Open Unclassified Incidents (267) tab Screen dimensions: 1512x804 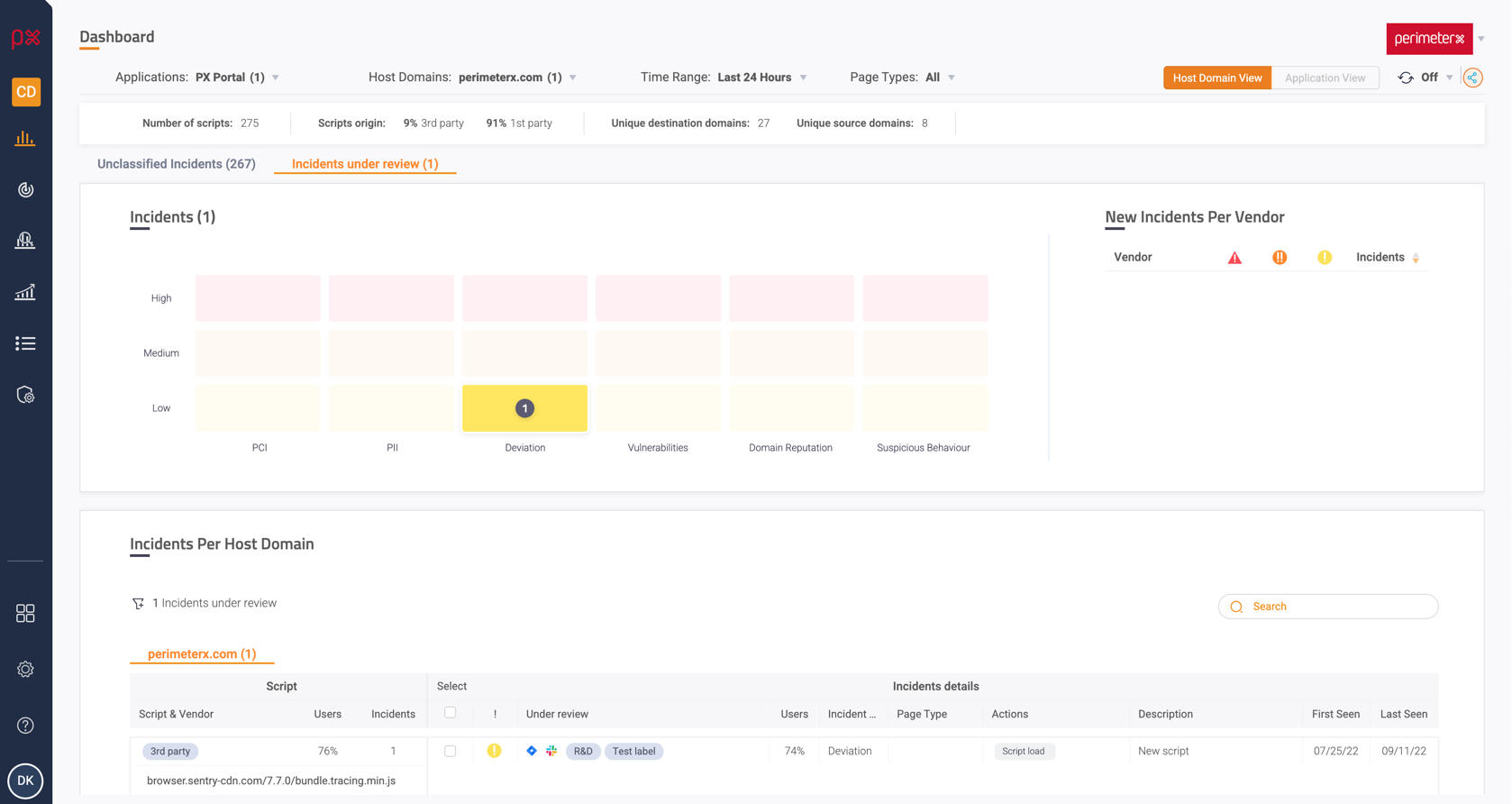click(177, 164)
